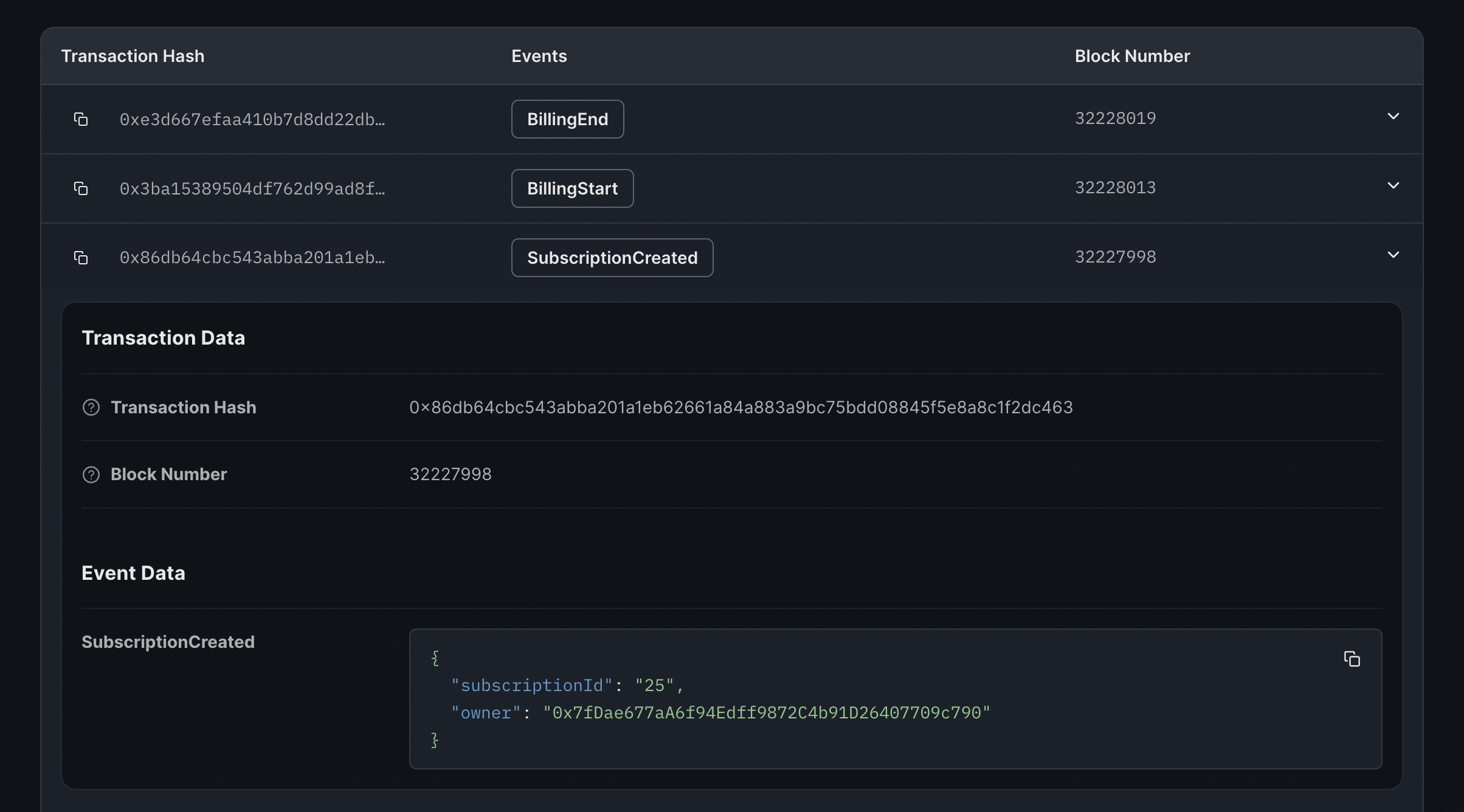Select the owner address in event data

(766, 712)
